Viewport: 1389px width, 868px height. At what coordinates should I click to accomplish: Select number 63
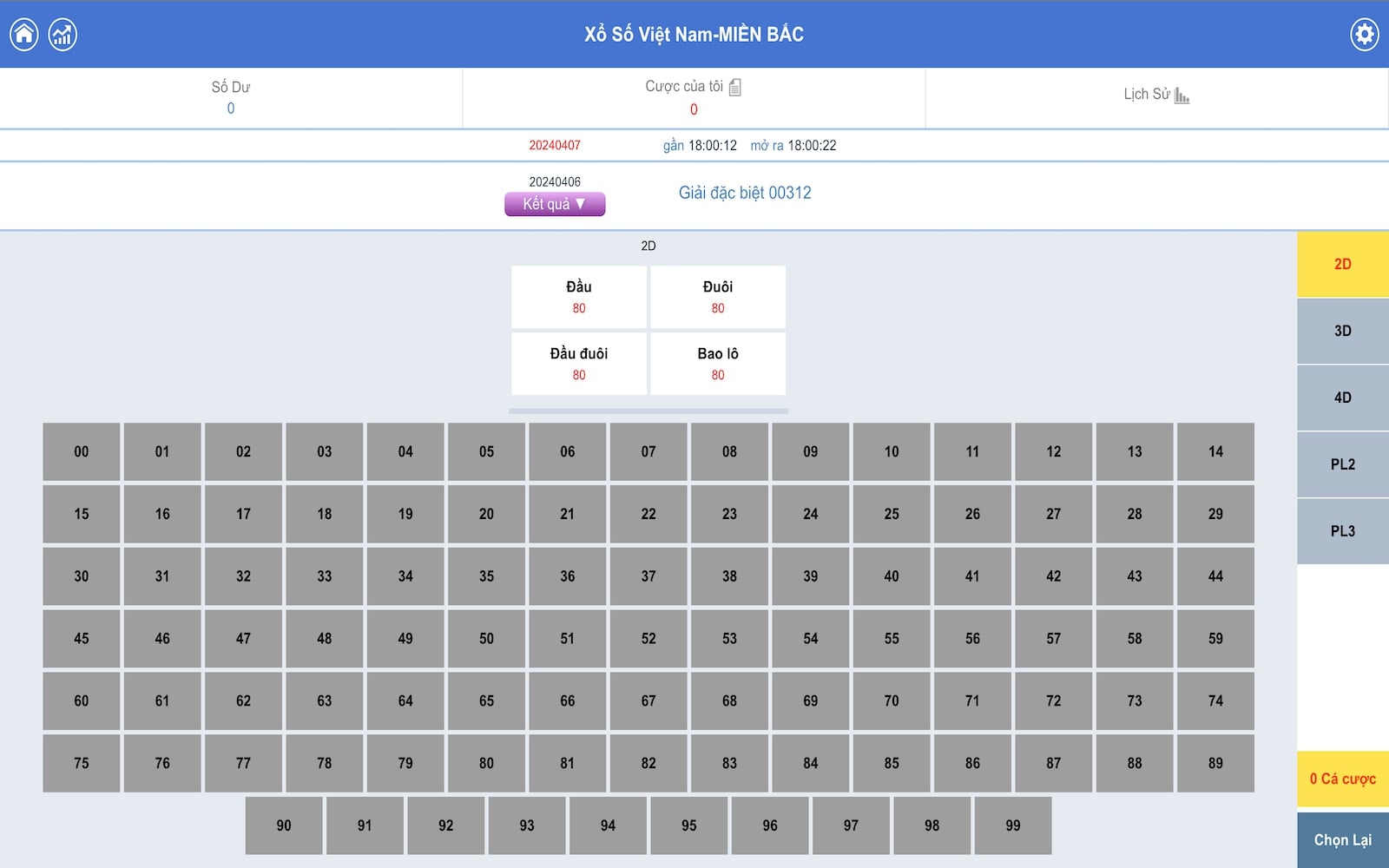[x=325, y=701]
